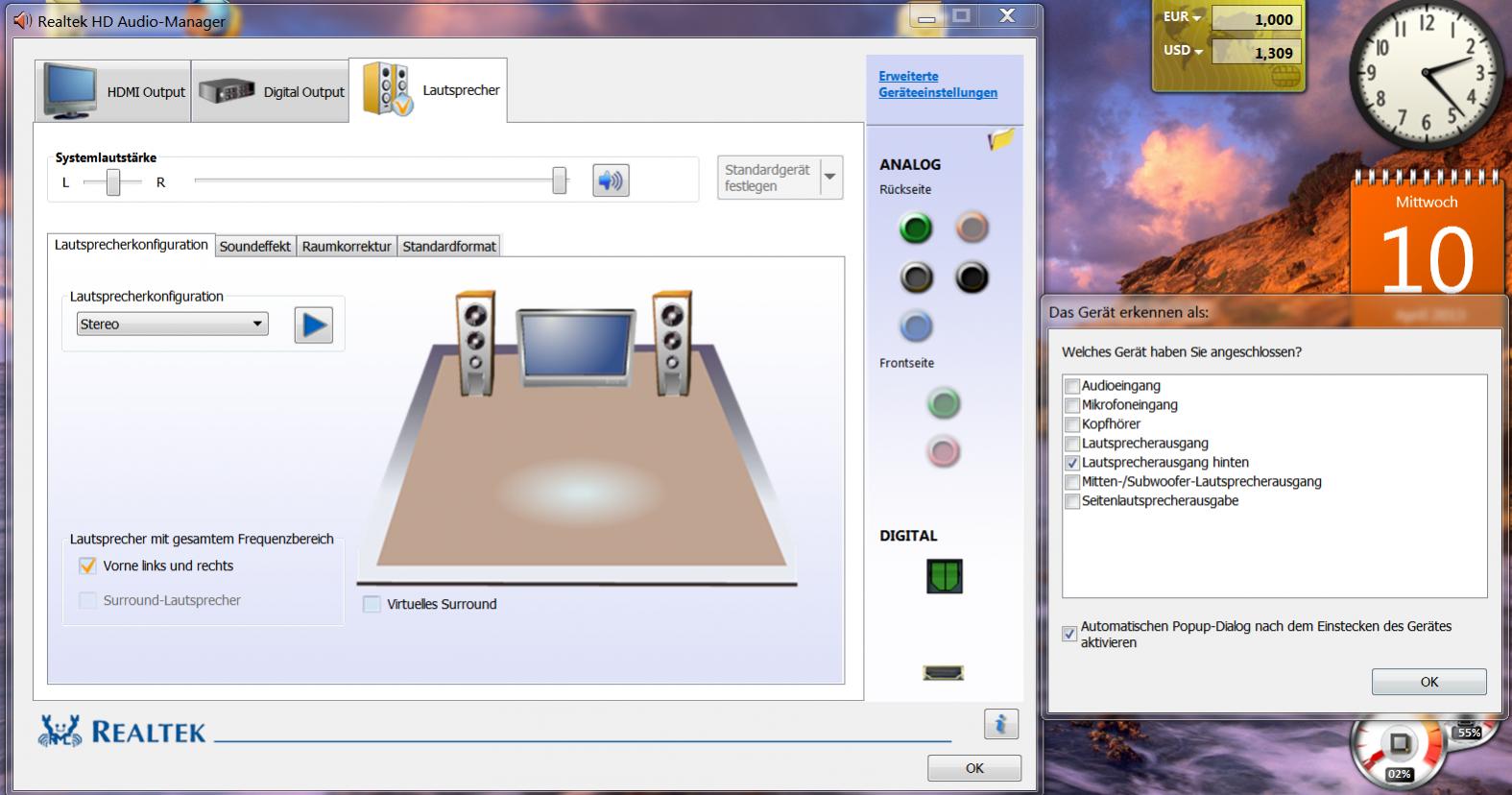1512x795 pixels.
Task: Open the USD currency dropdown
Action: pyautogui.click(x=1183, y=51)
